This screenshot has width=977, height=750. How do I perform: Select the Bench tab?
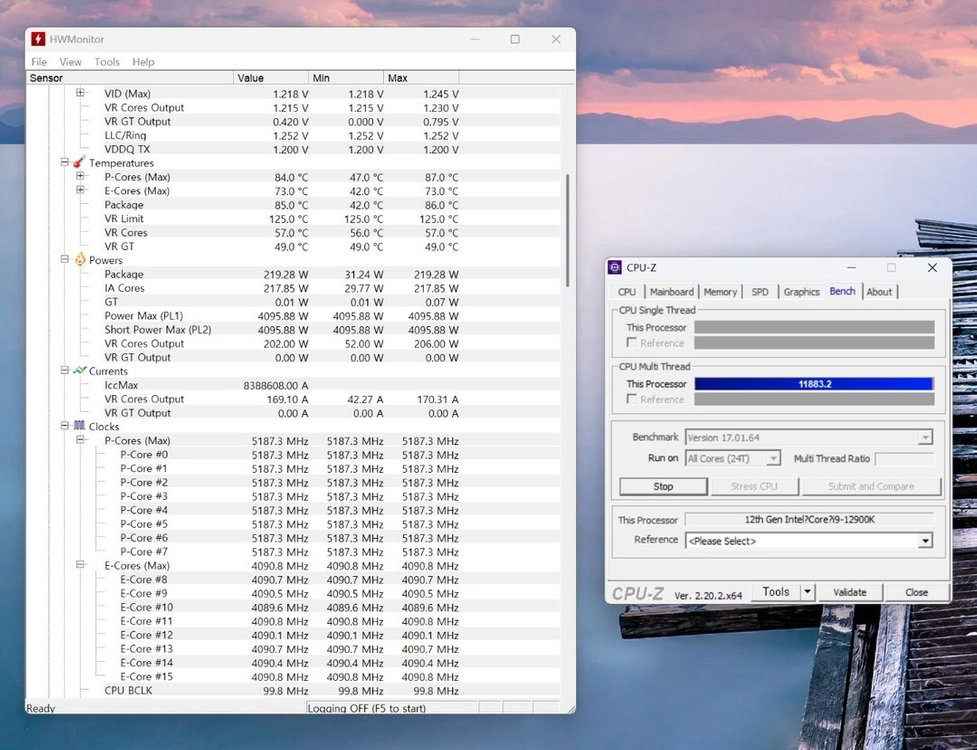click(842, 291)
